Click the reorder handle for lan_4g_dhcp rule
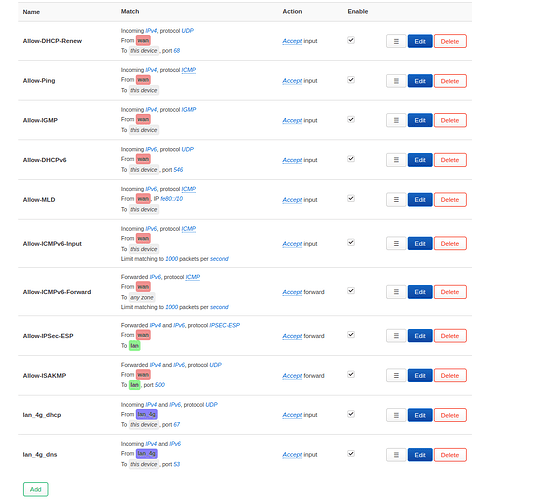Viewport: 539px width, 499px height. tap(396, 415)
